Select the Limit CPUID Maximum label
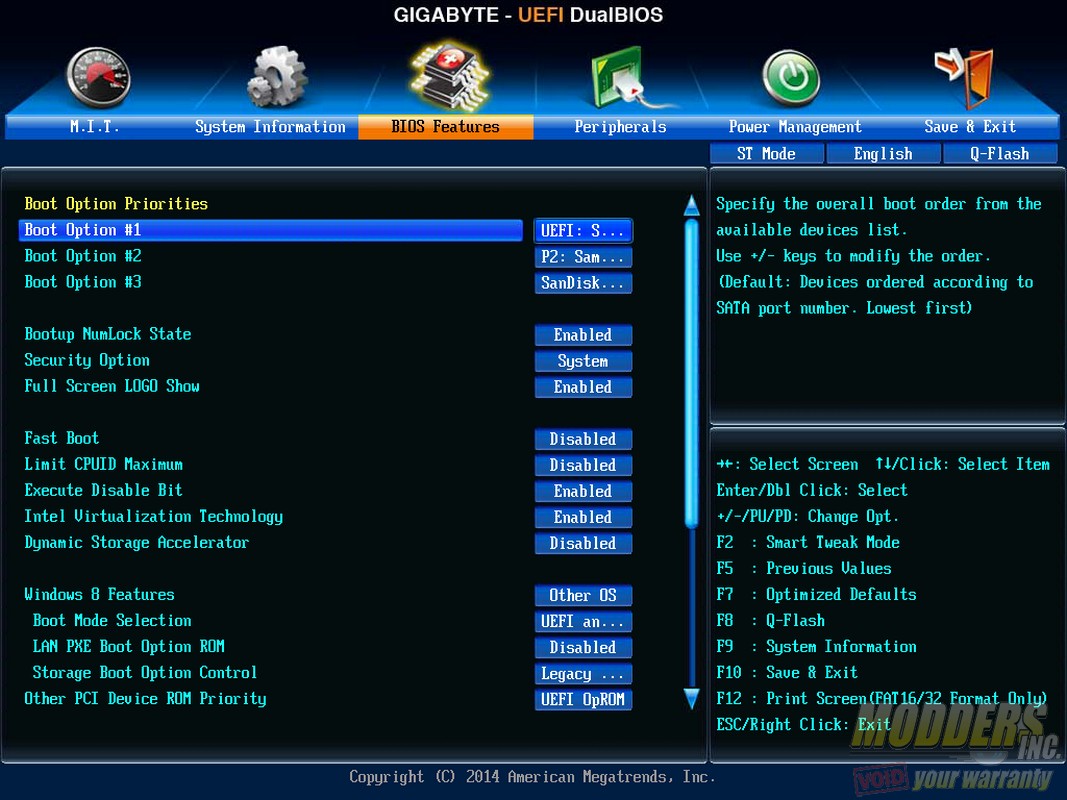Screen dimensions: 1067x800 pos(103,465)
